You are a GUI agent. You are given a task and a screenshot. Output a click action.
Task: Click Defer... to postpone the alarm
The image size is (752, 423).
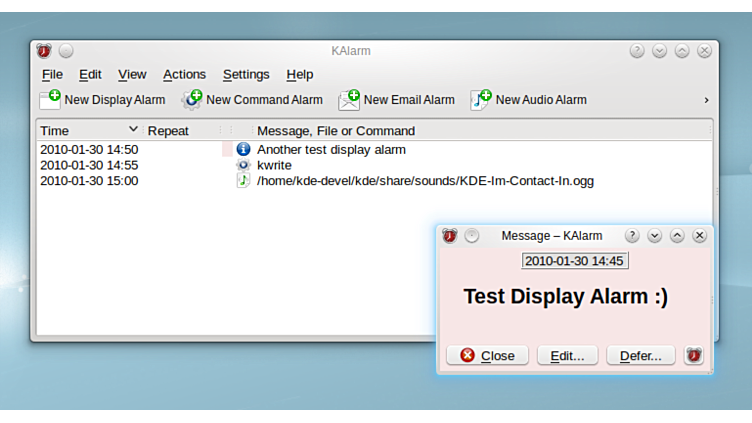point(640,355)
